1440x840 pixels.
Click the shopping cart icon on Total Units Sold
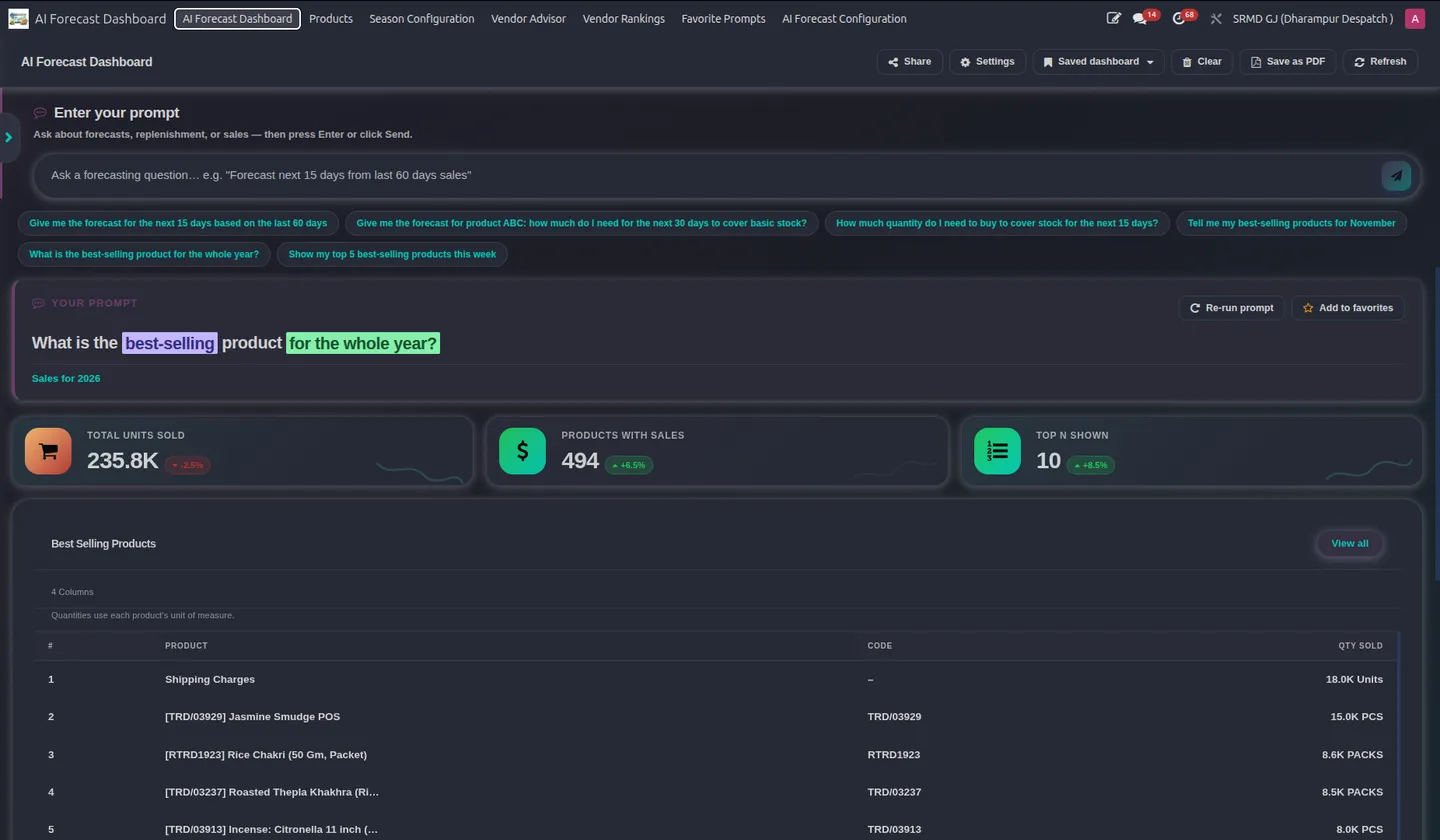pos(48,451)
